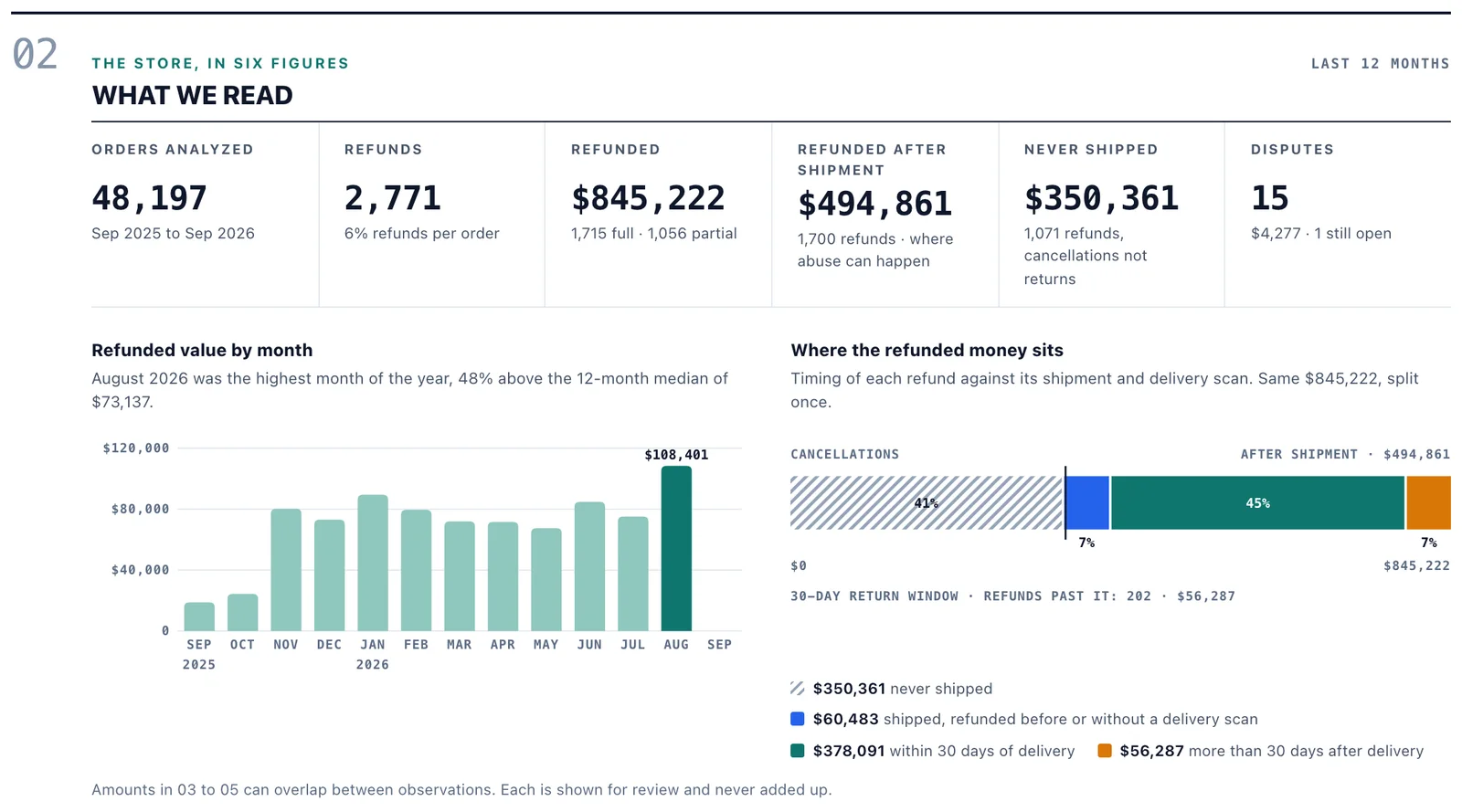Viewport: 1462px width, 812px height.
Task: Click the orange more than 30 days legend swatch
Action: pos(1105,751)
